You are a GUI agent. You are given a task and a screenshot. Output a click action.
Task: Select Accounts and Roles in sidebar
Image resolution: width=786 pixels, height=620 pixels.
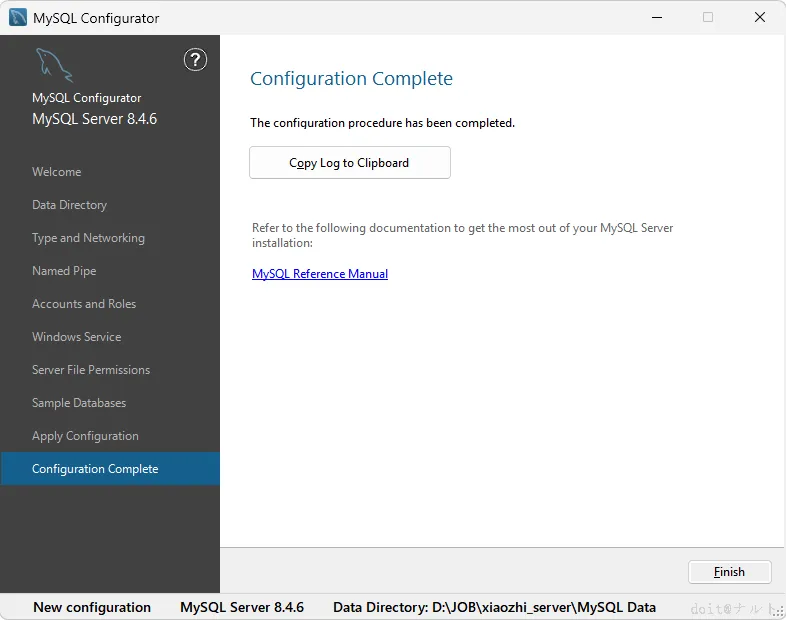click(x=84, y=304)
